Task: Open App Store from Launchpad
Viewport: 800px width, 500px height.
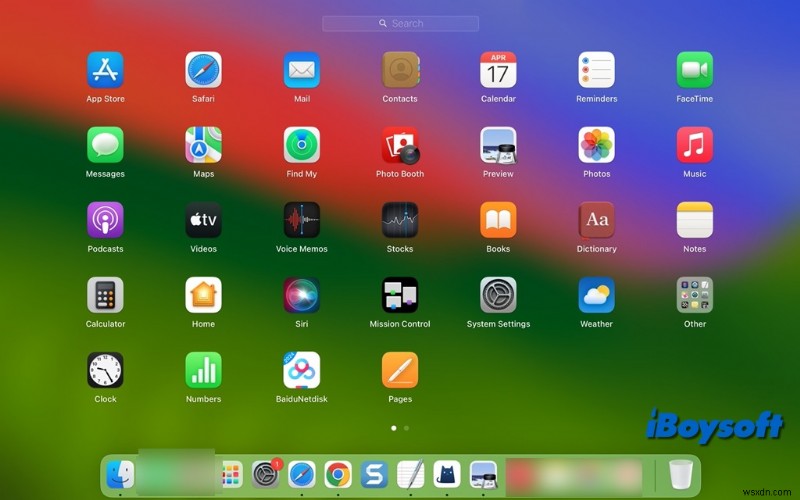Action: (105, 70)
